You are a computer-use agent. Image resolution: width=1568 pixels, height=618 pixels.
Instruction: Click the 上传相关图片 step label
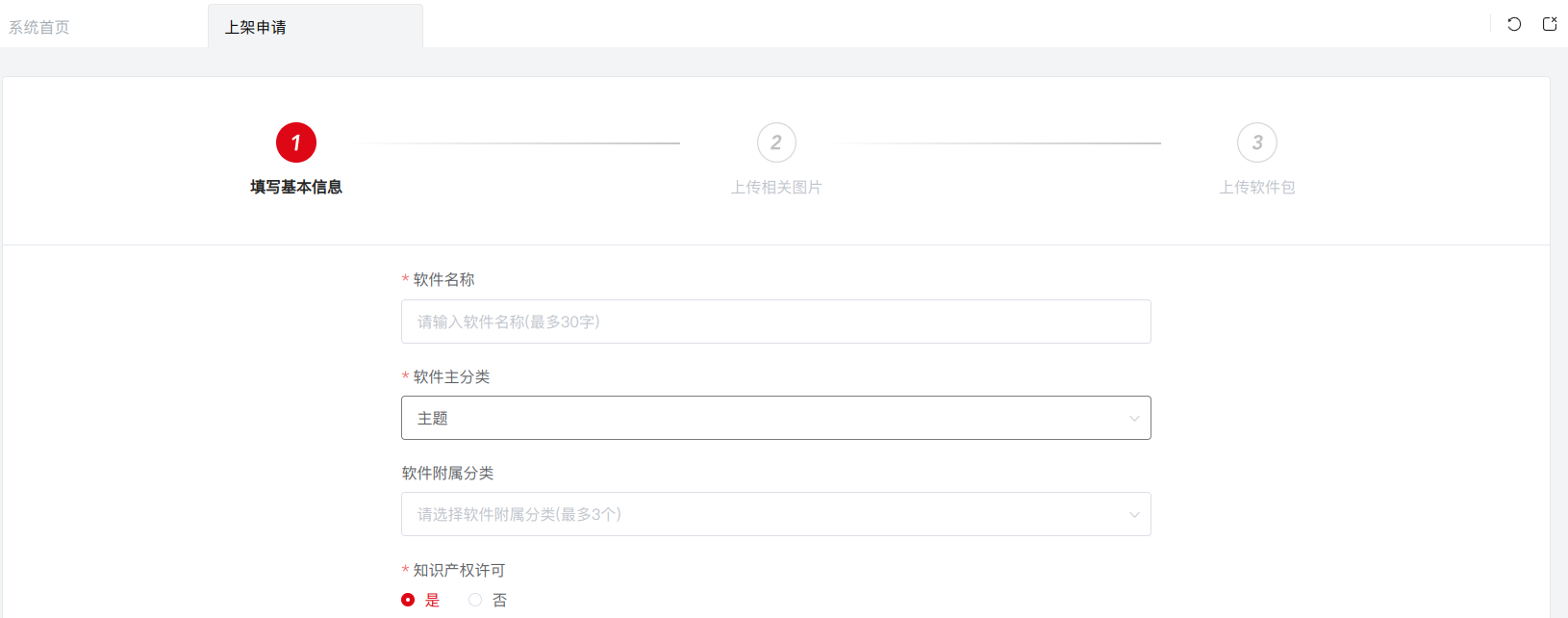pyautogui.click(x=776, y=187)
